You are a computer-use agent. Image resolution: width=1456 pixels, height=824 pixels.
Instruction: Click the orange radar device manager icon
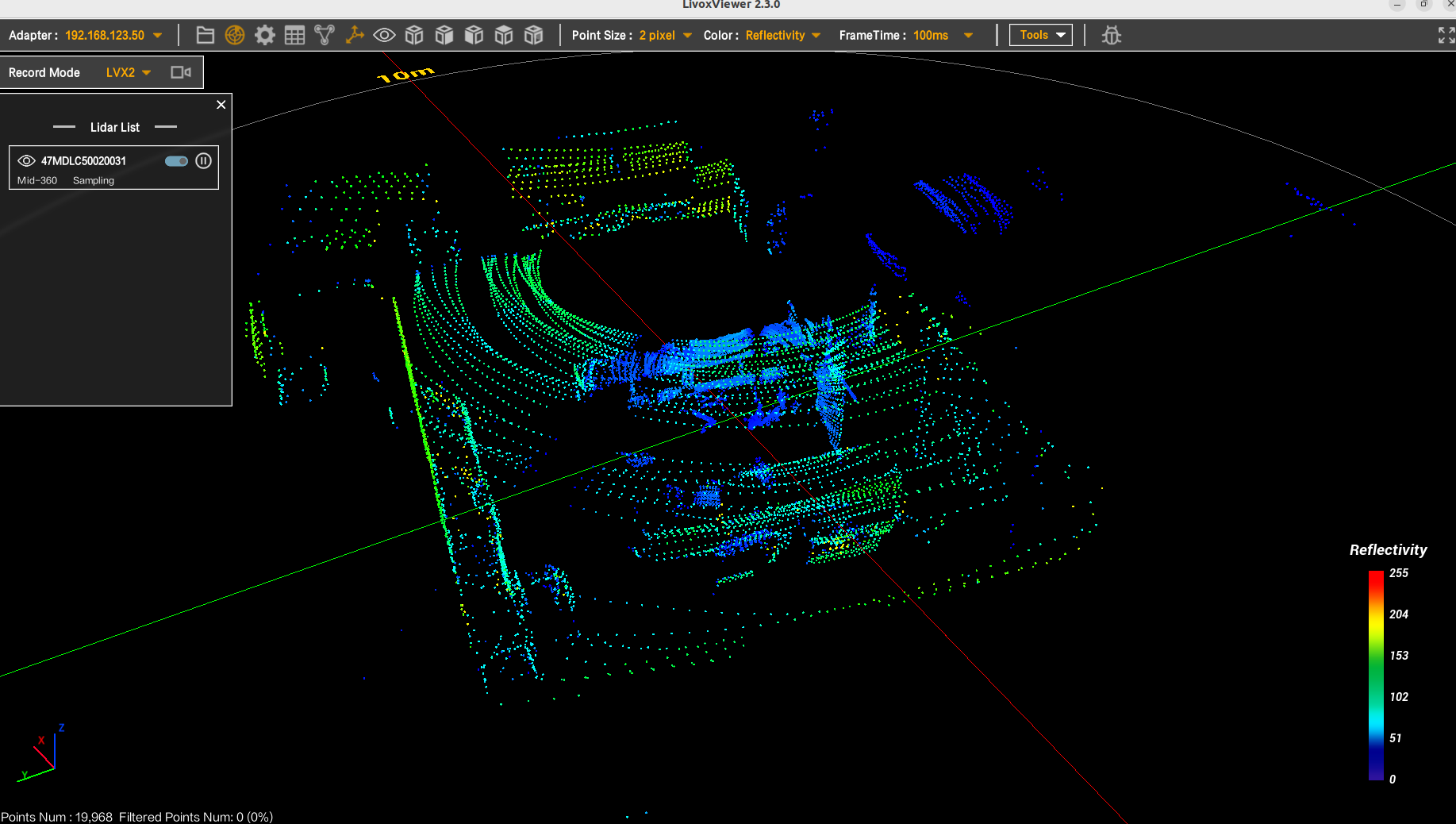pyautogui.click(x=235, y=35)
